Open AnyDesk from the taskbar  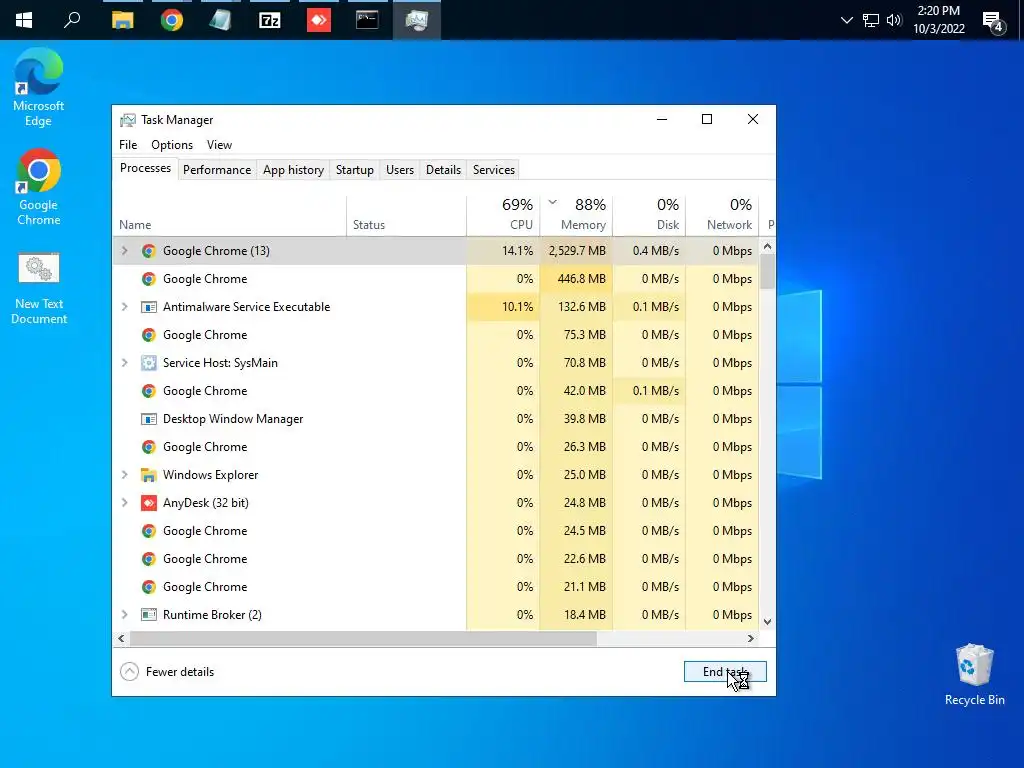[319, 20]
